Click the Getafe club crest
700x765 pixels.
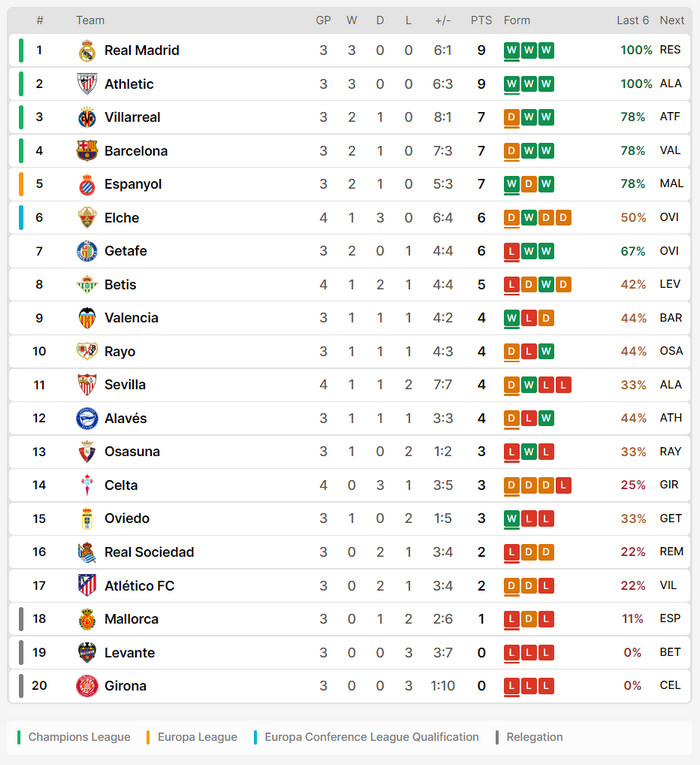coord(87,251)
